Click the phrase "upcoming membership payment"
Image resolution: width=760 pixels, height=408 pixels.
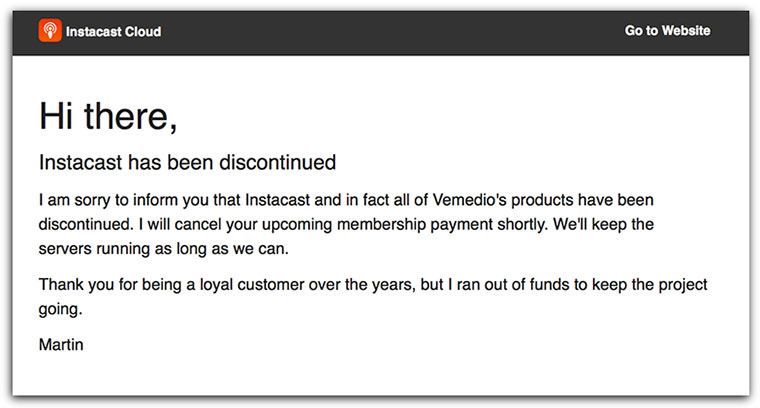354,224
